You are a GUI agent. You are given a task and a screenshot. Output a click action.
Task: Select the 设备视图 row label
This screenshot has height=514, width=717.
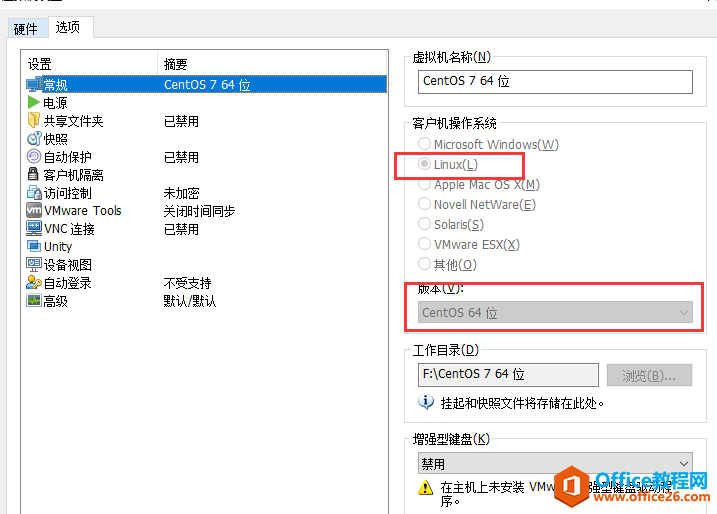68,265
